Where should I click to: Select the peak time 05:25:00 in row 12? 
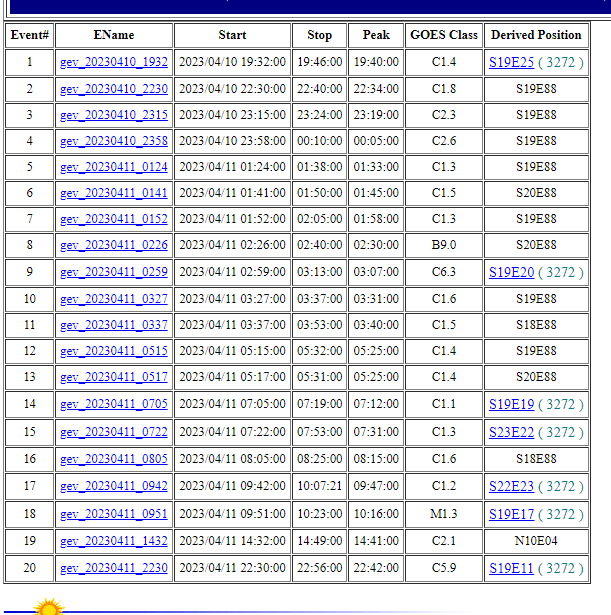[376, 351]
